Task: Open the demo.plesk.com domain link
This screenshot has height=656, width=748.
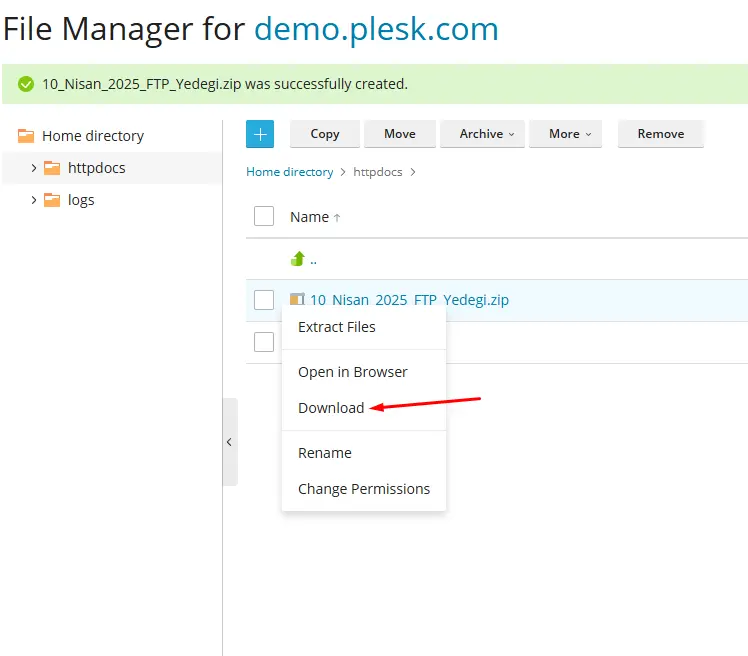Action: point(376,29)
